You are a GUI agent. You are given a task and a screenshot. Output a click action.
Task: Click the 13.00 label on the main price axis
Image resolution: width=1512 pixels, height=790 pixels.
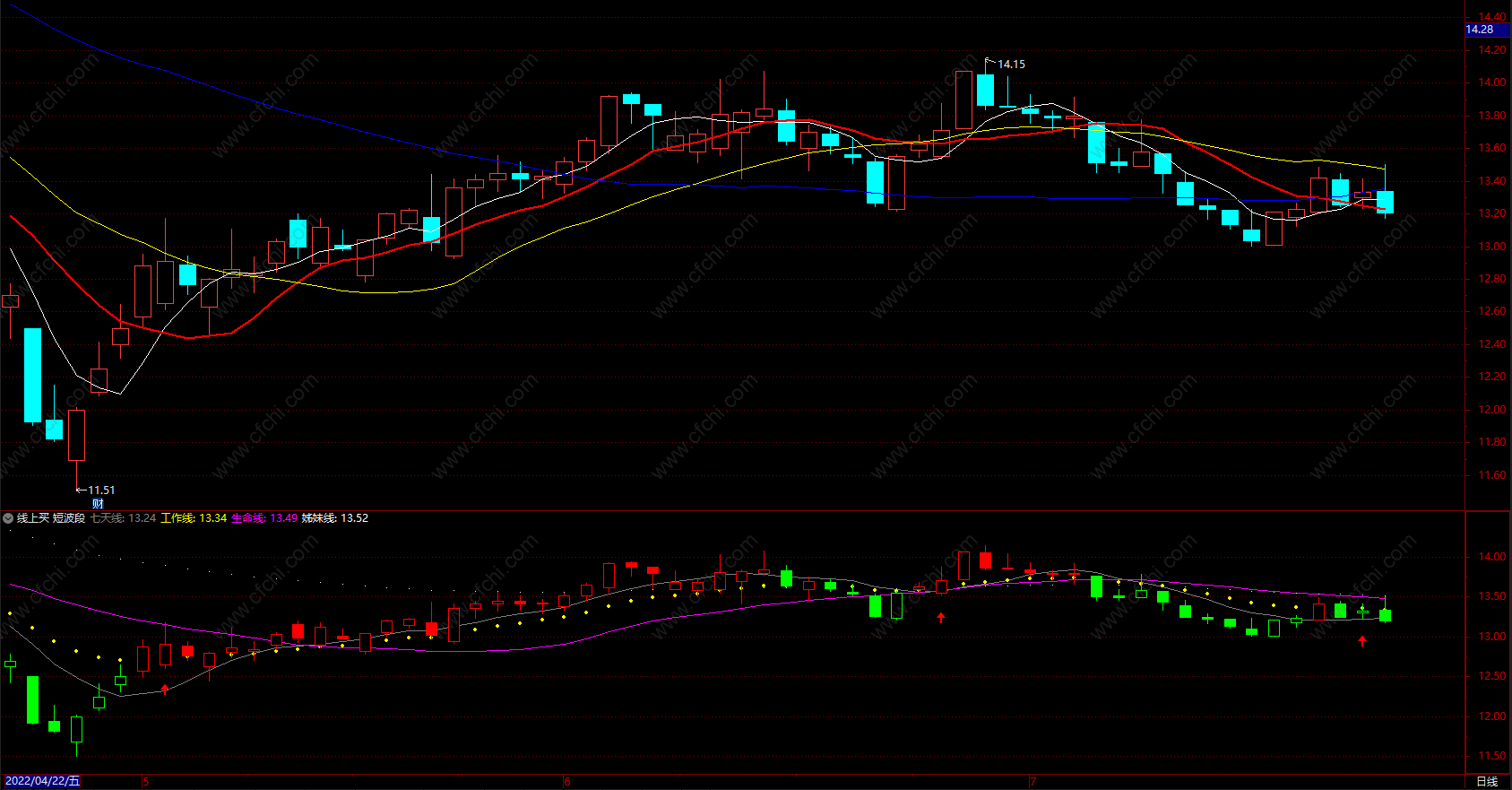click(x=1491, y=247)
